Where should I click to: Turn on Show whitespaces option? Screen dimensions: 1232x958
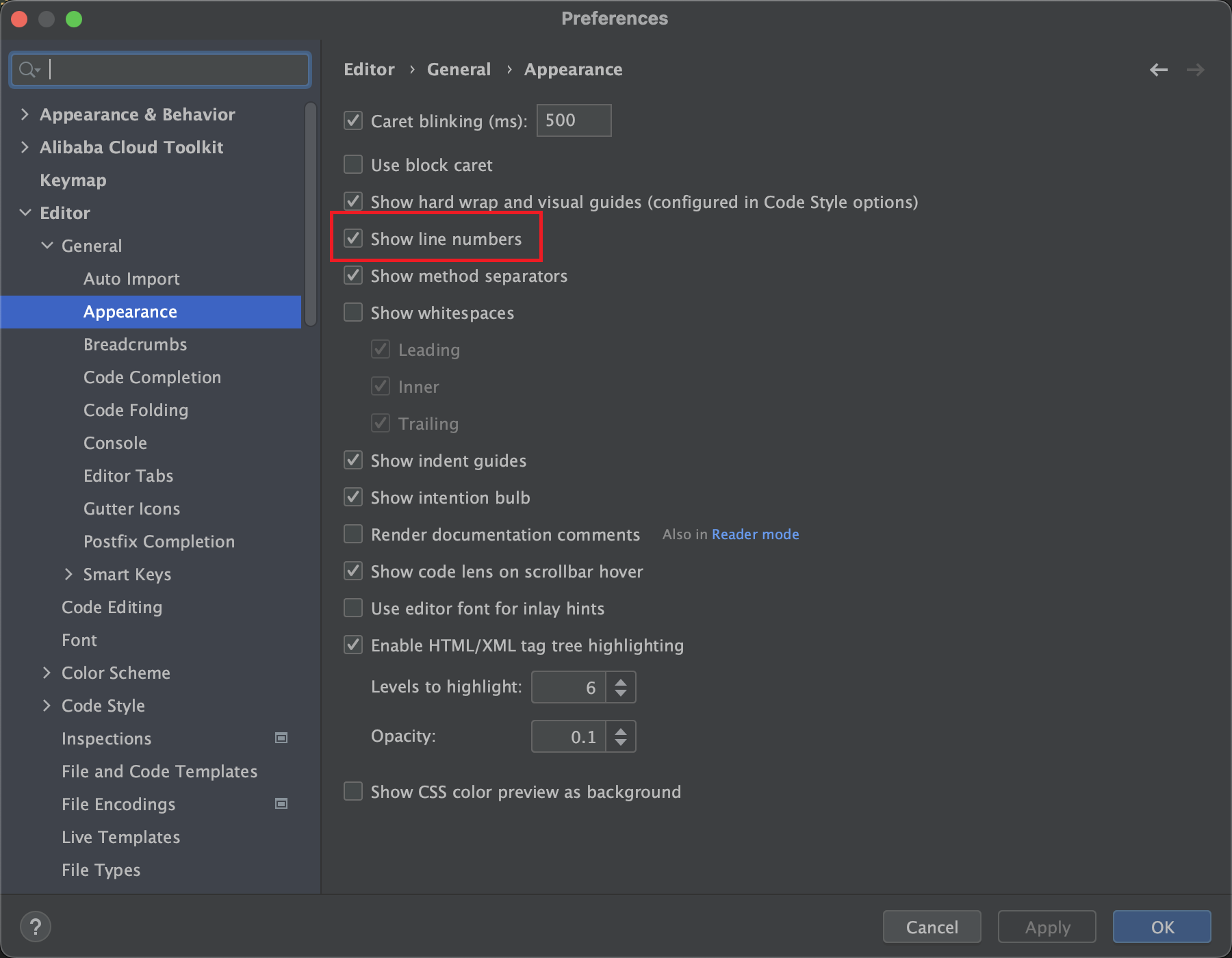click(353, 312)
